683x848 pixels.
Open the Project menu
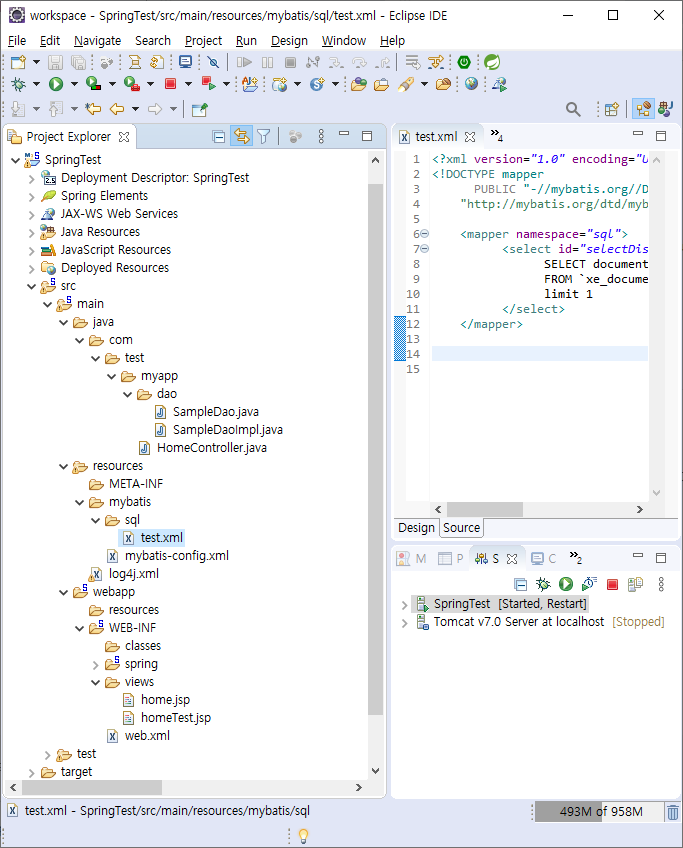coord(203,41)
